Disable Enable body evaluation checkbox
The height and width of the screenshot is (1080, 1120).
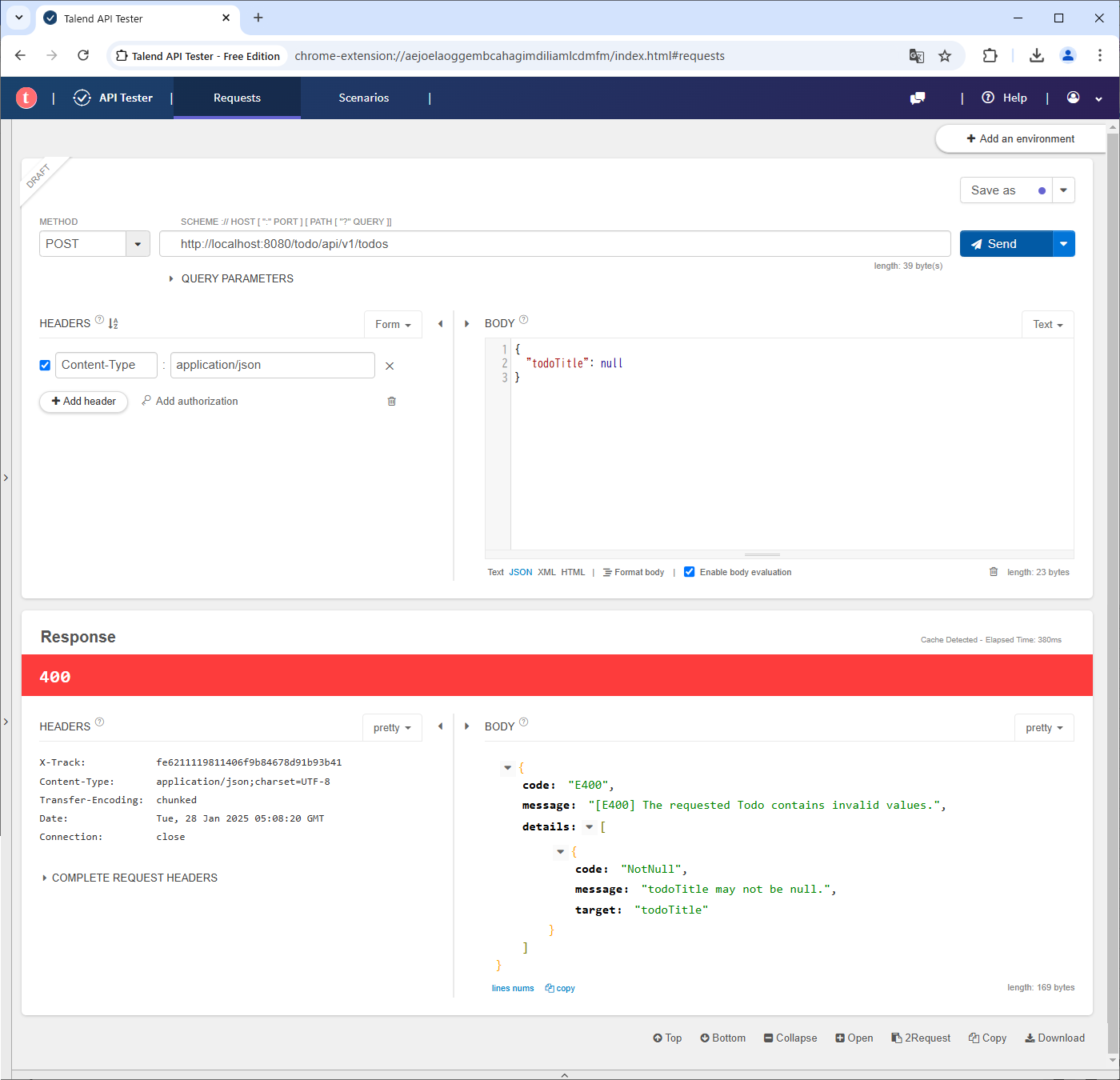[x=689, y=572]
